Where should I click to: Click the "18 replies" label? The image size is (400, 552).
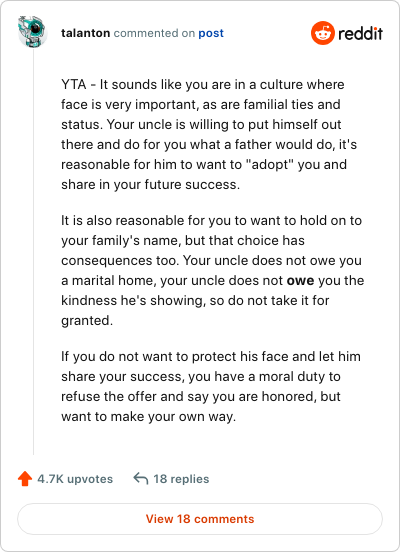click(x=181, y=479)
